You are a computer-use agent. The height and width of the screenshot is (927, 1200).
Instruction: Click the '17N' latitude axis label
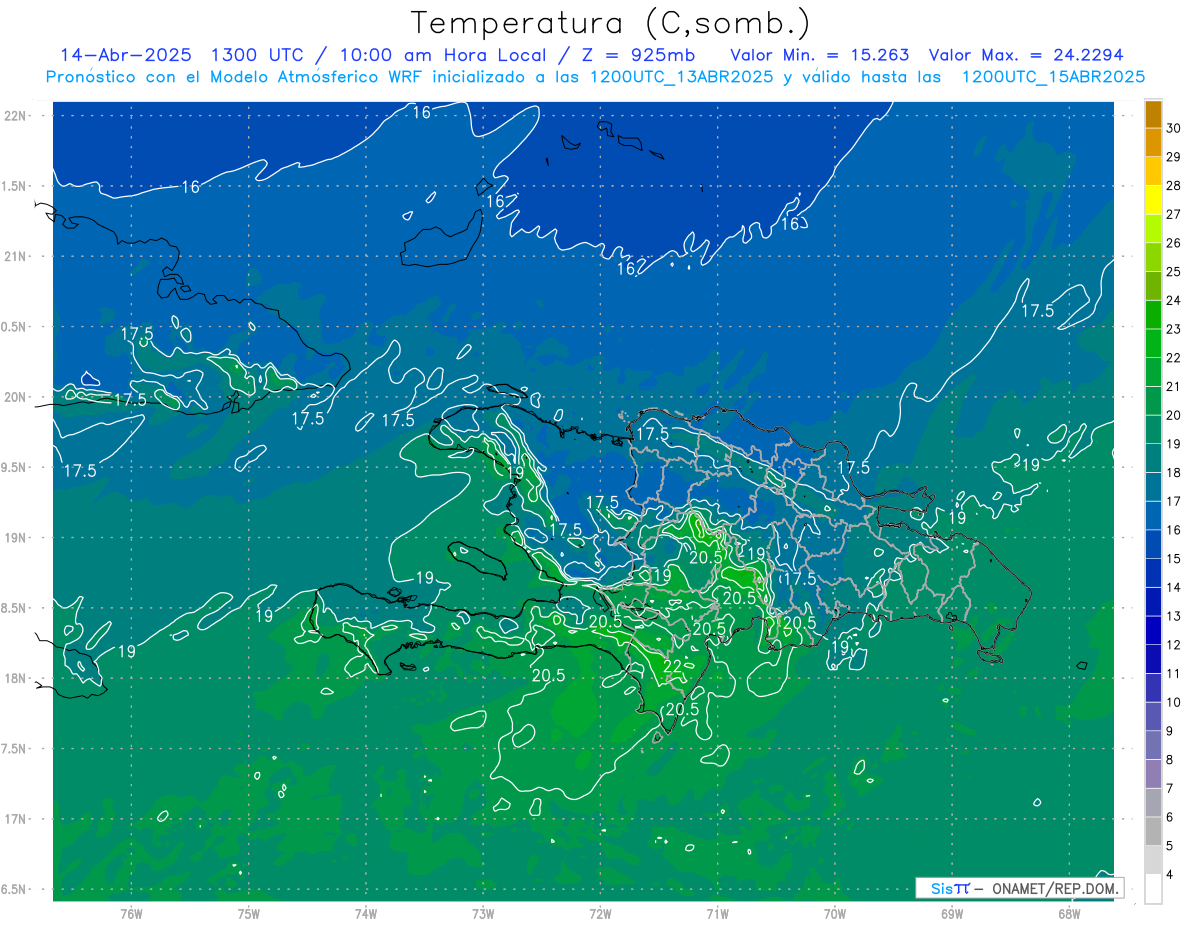tap(16, 819)
